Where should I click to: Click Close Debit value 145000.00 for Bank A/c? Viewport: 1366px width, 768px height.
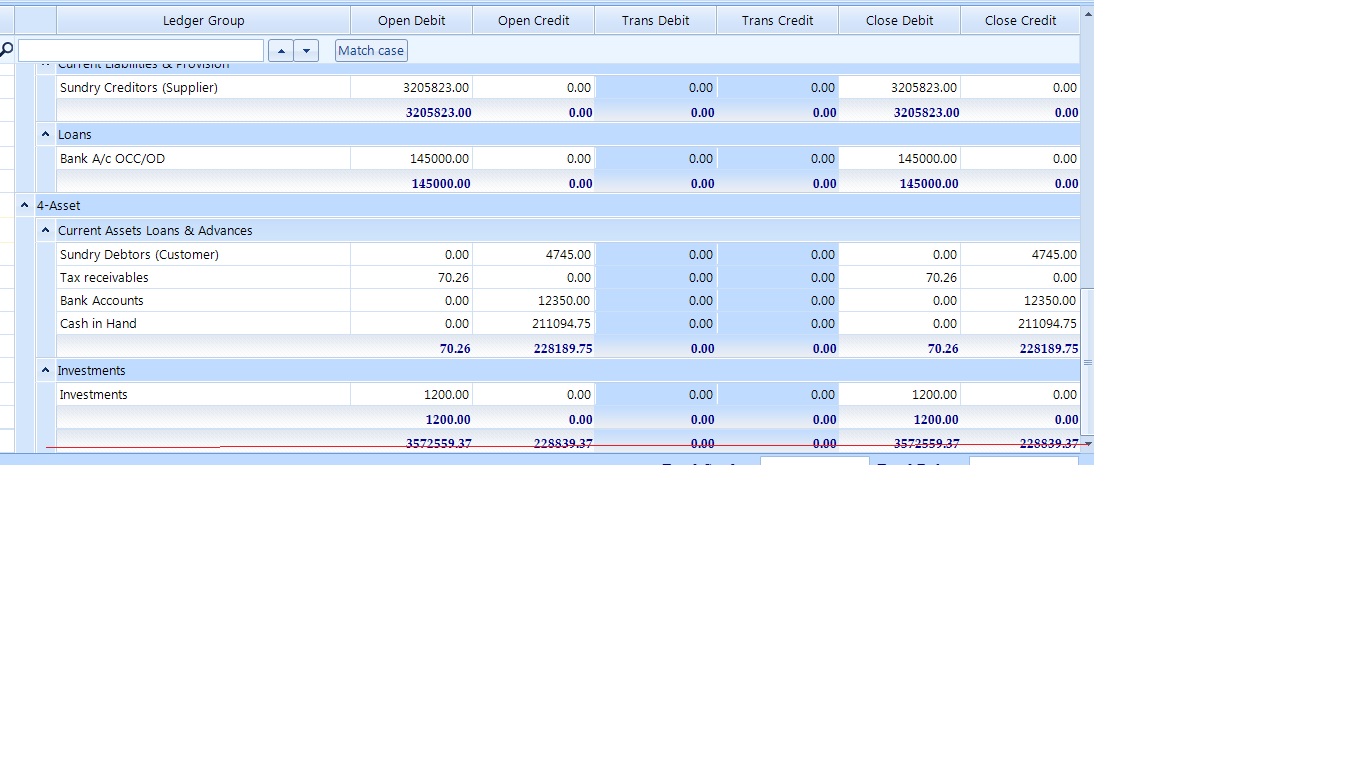(927, 158)
